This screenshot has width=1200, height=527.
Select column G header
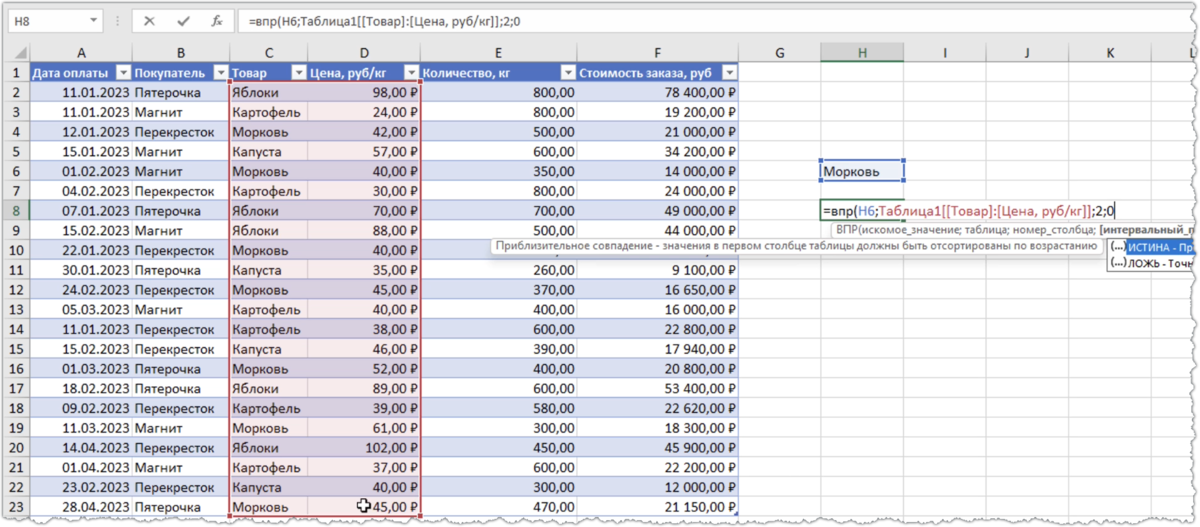(779, 54)
